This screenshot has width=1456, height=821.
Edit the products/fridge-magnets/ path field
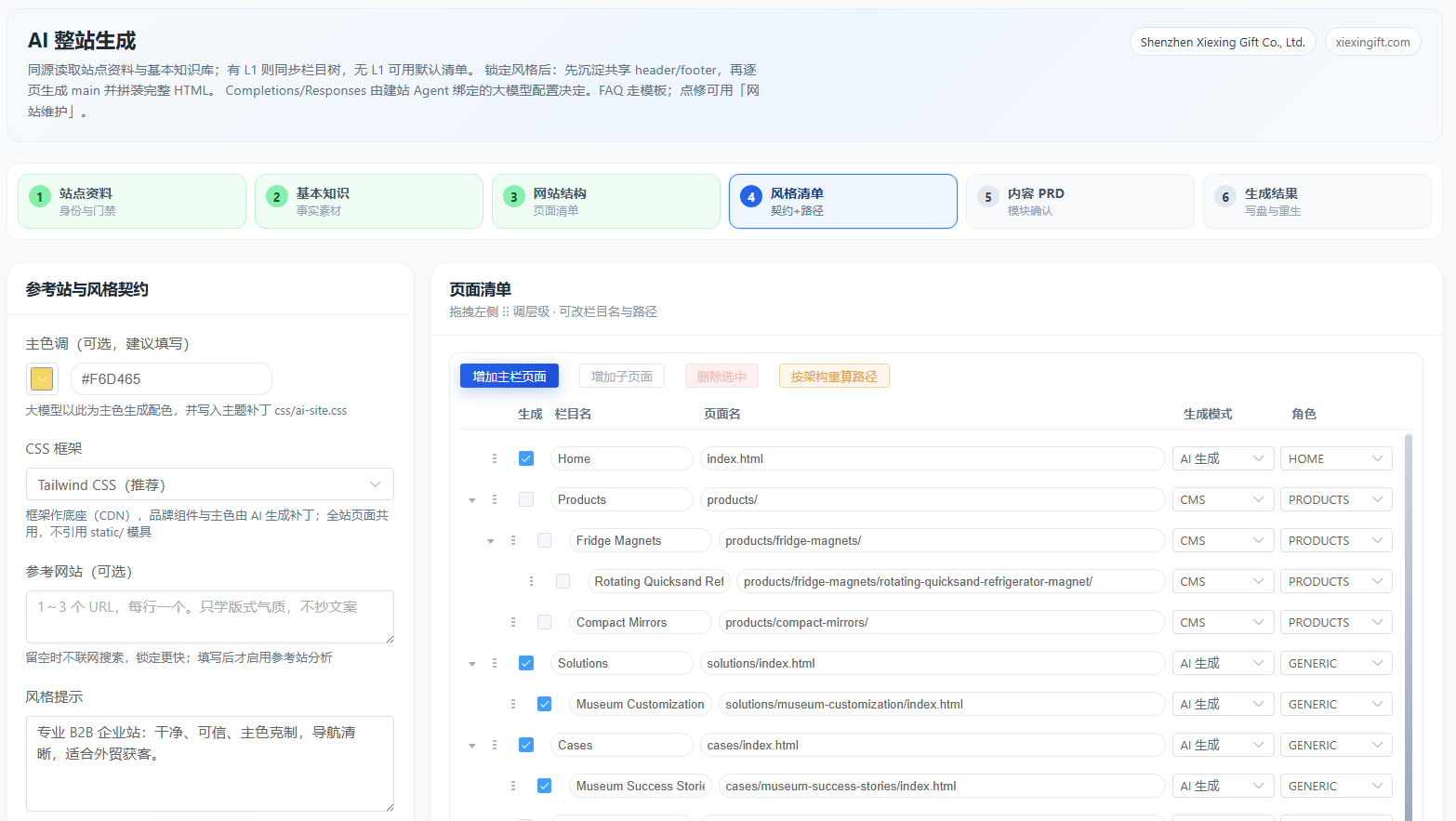[942, 540]
